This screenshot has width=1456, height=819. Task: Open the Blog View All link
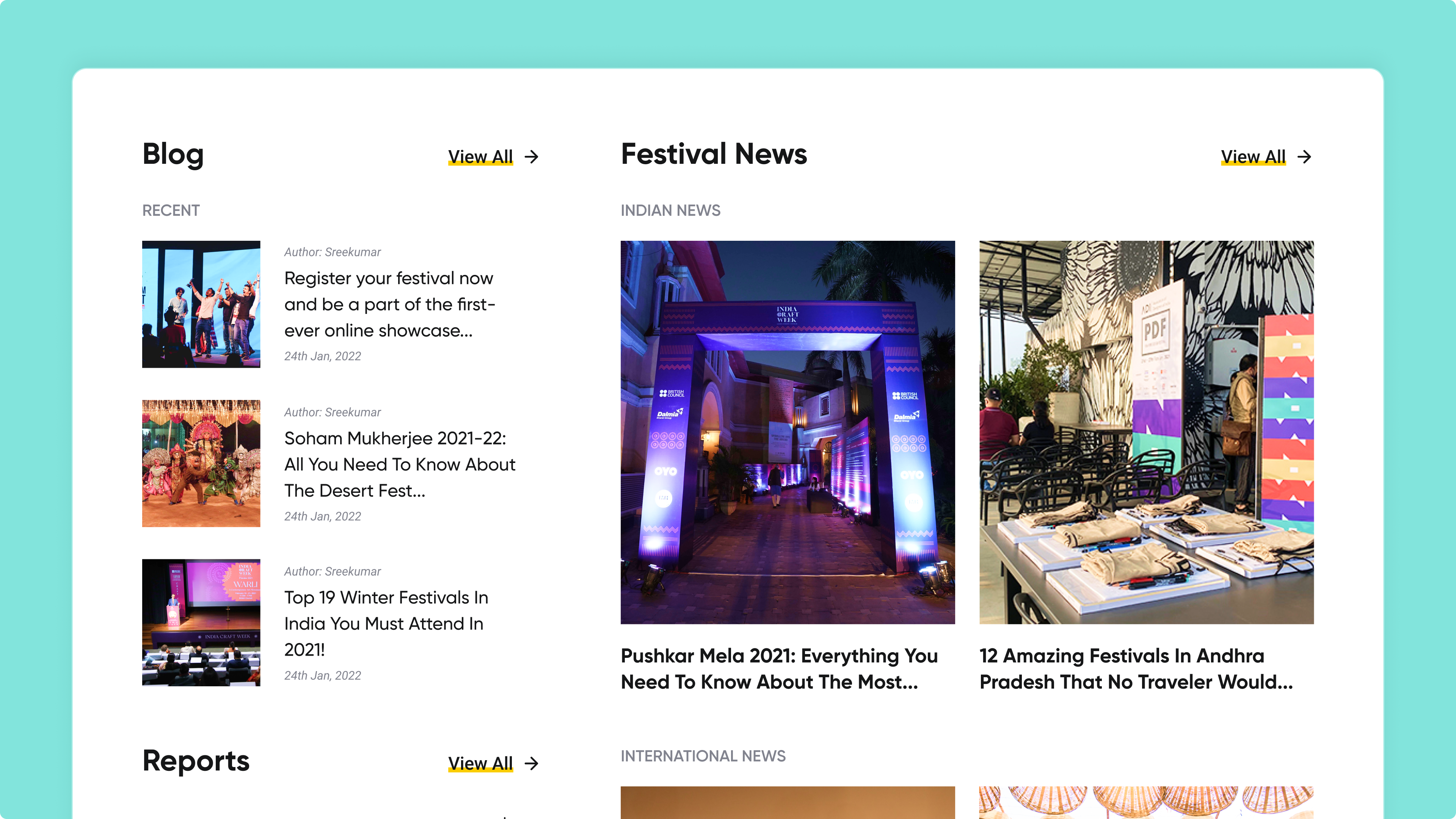[480, 157]
